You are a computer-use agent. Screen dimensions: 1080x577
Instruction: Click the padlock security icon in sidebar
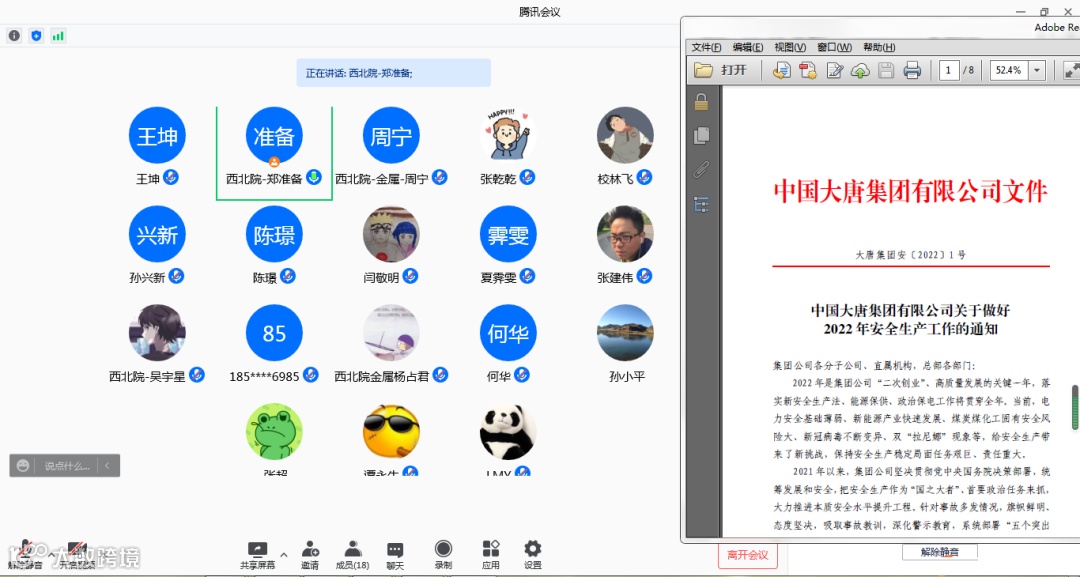coord(701,102)
